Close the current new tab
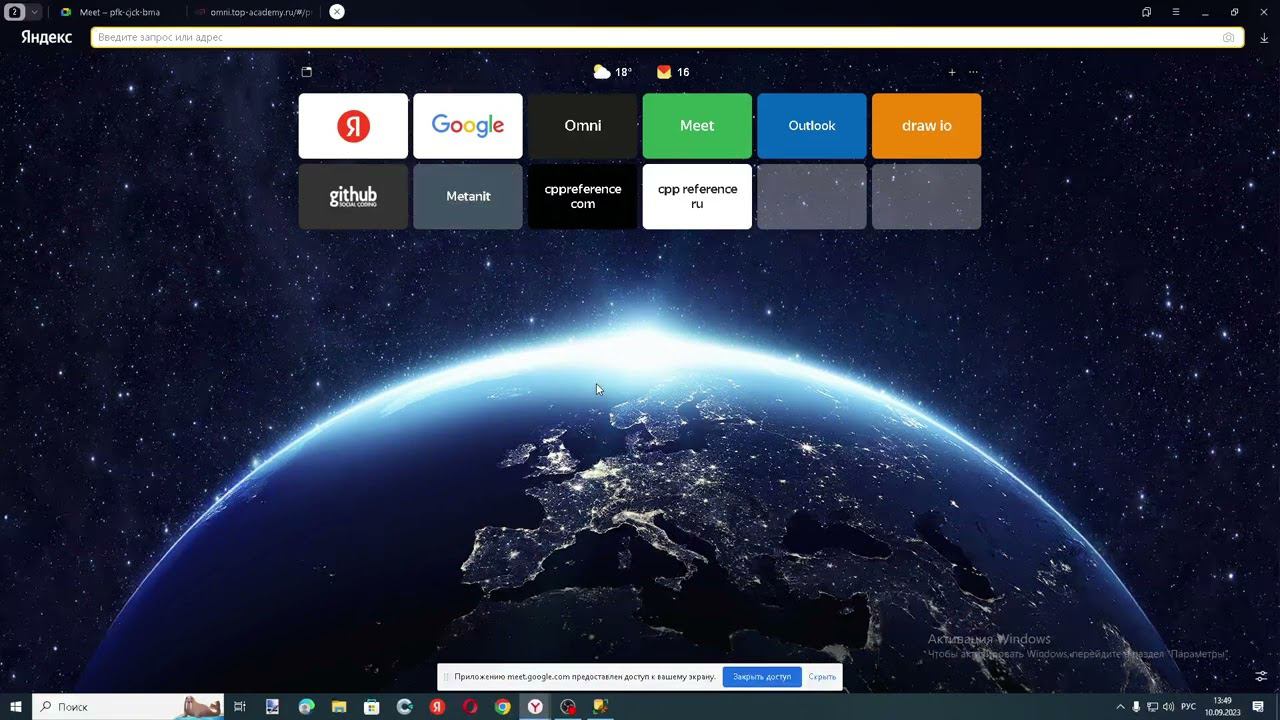 (x=337, y=12)
